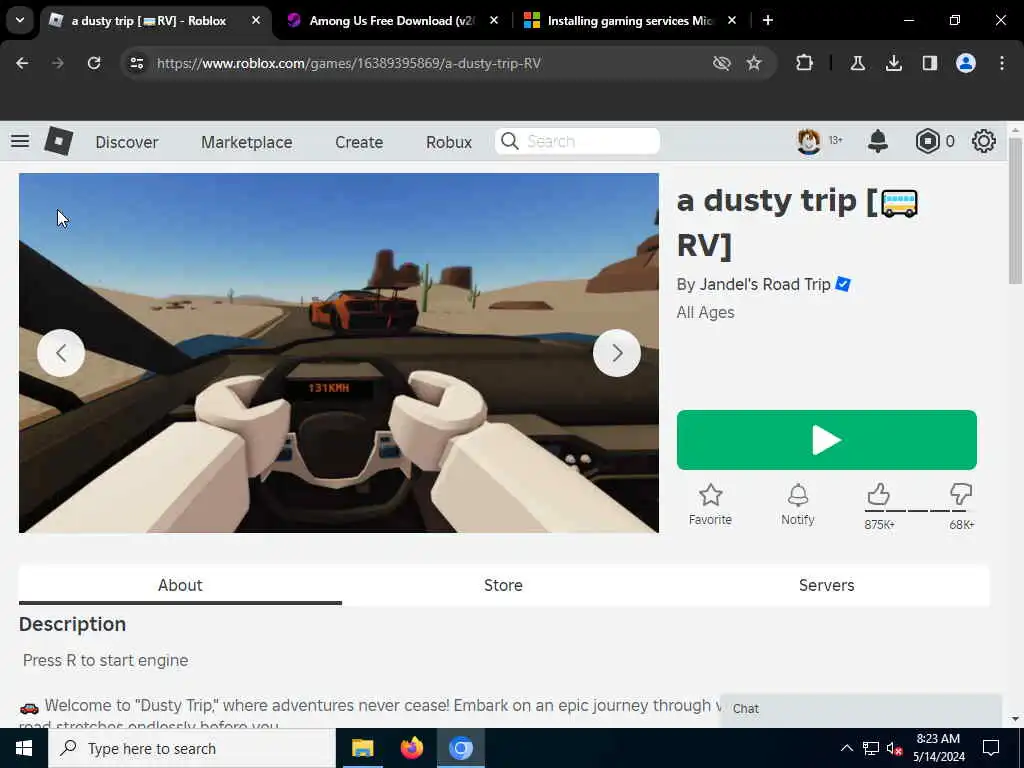Open the browser downloads icon
The image size is (1024, 768).
pyautogui.click(x=893, y=63)
